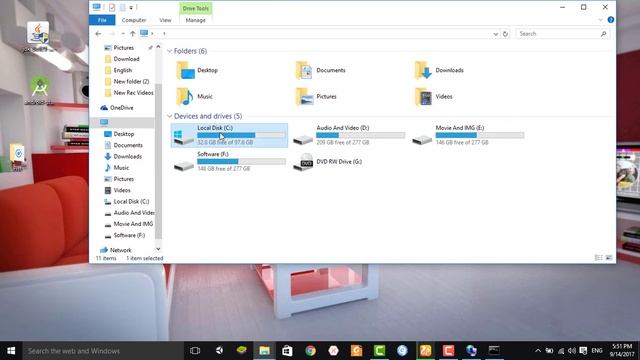
Task: Open the recent locations dropdown arrow
Action: (x=123, y=33)
